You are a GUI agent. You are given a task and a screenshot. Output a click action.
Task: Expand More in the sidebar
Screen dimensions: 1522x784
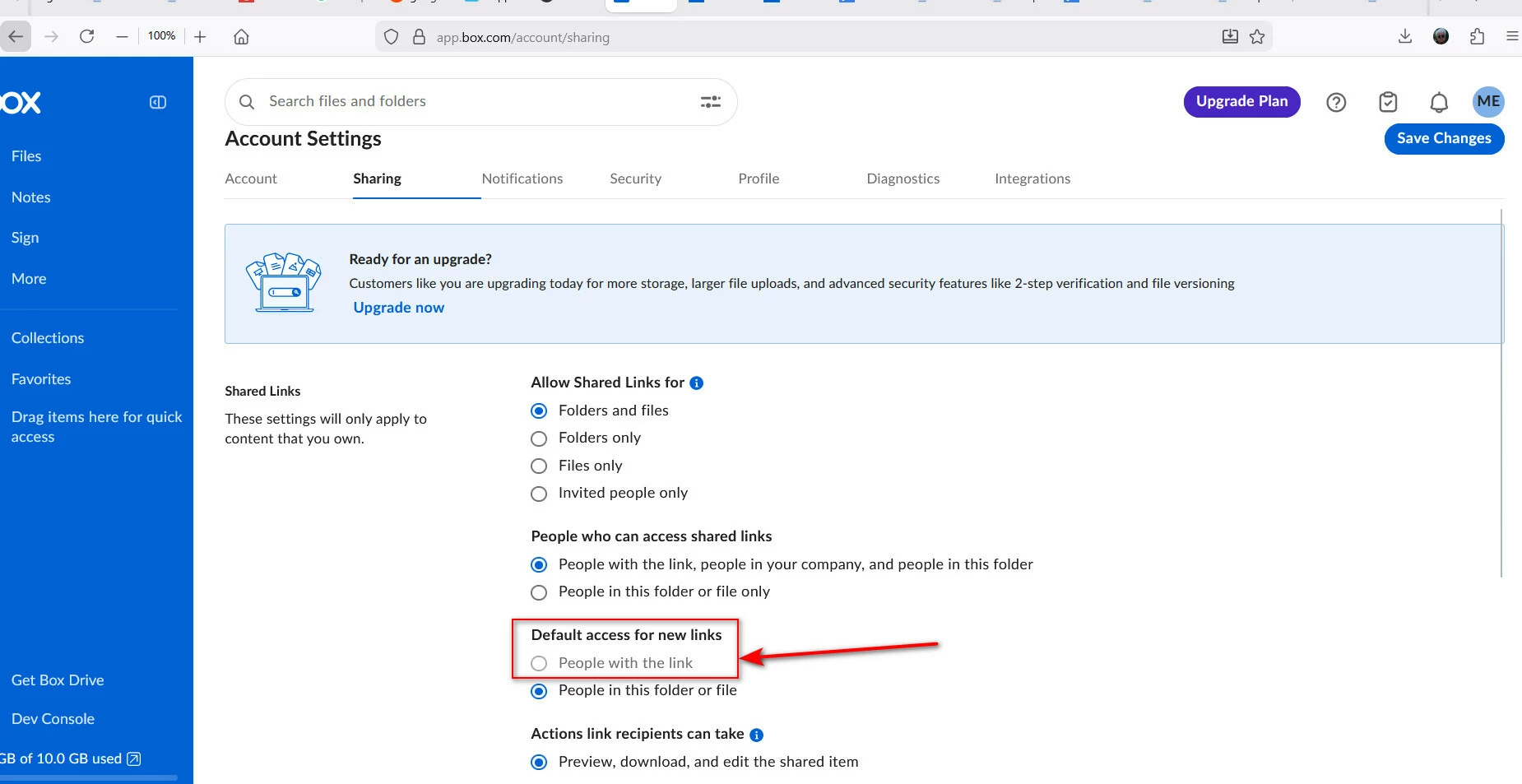pos(29,279)
